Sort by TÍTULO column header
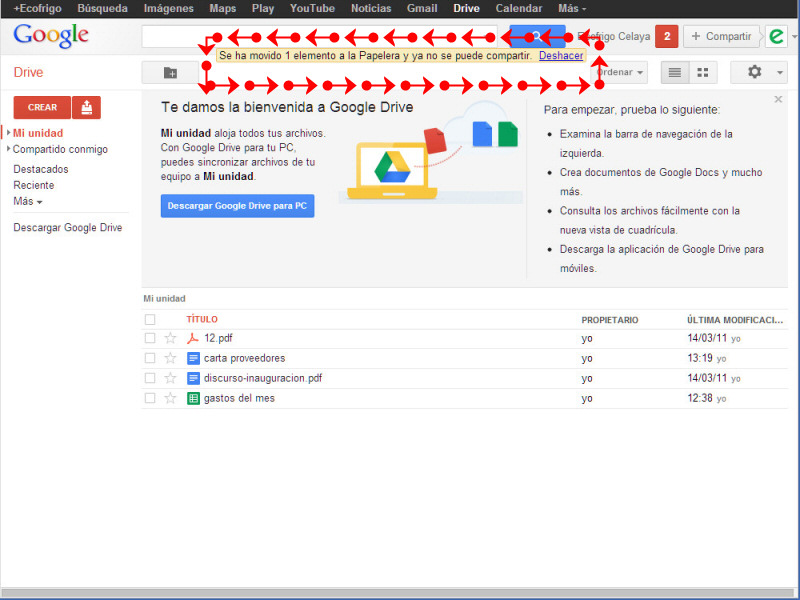This screenshot has width=800, height=600. coord(202,319)
